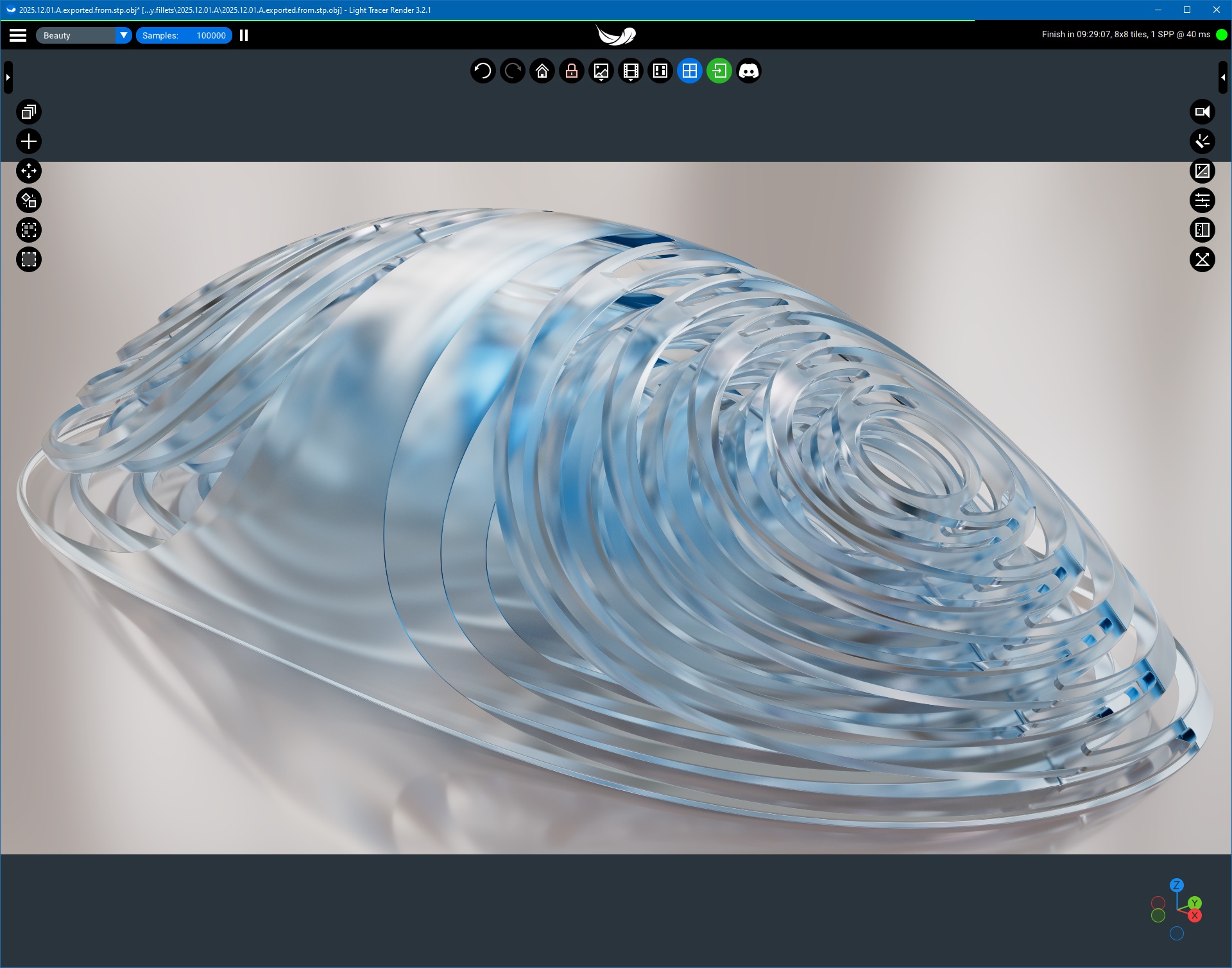Open the hamburger main menu
The width and height of the screenshot is (1232, 968).
tap(18, 35)
